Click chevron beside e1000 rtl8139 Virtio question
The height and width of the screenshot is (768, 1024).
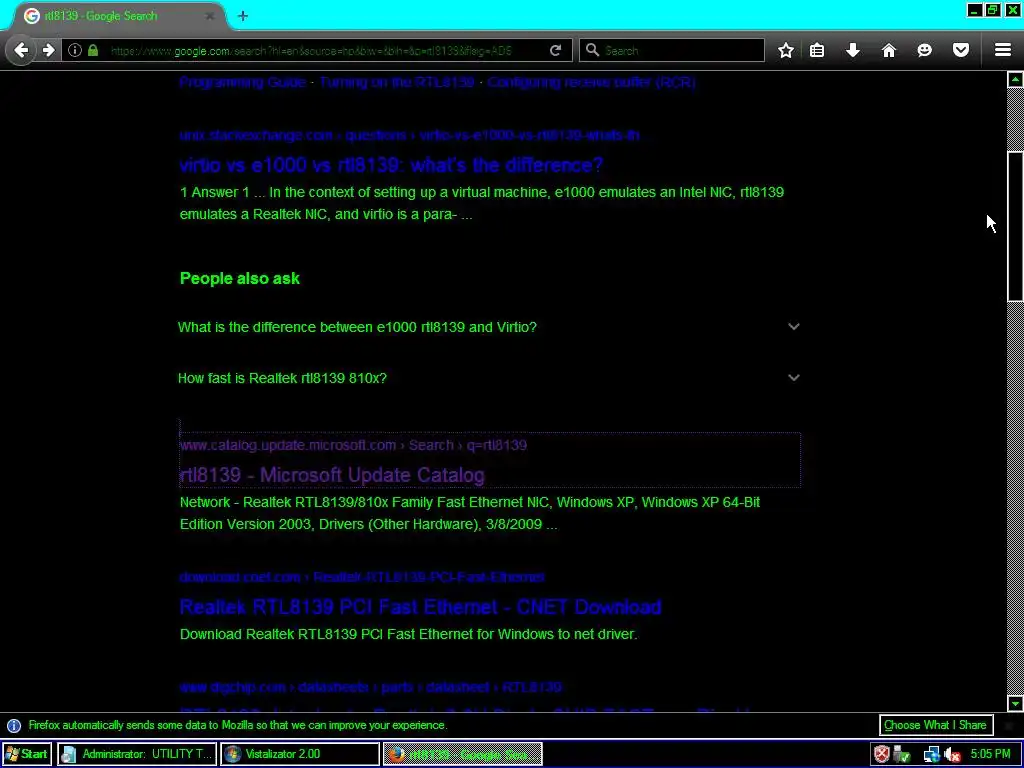[793, 327]
